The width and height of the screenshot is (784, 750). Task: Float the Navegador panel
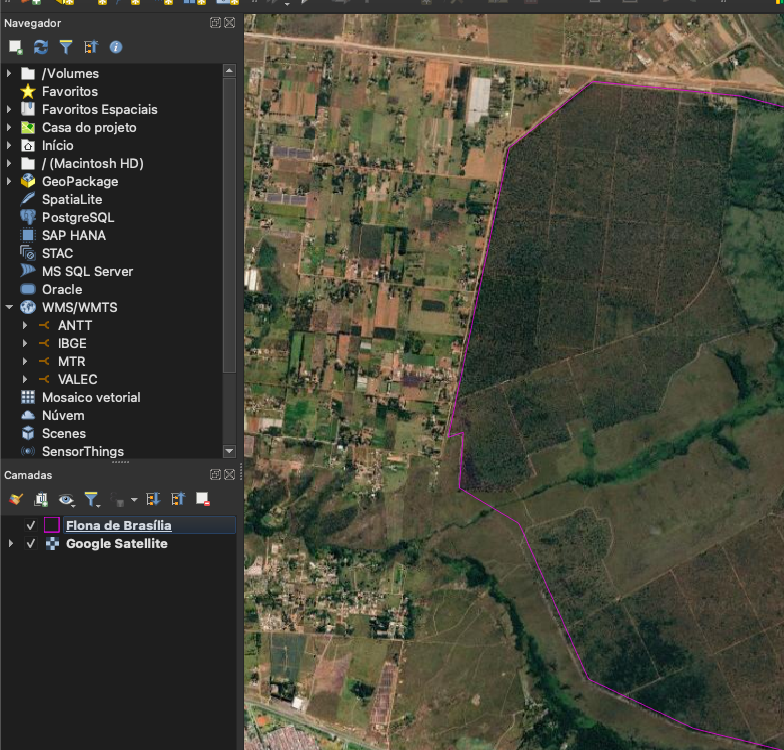[215, 22]
